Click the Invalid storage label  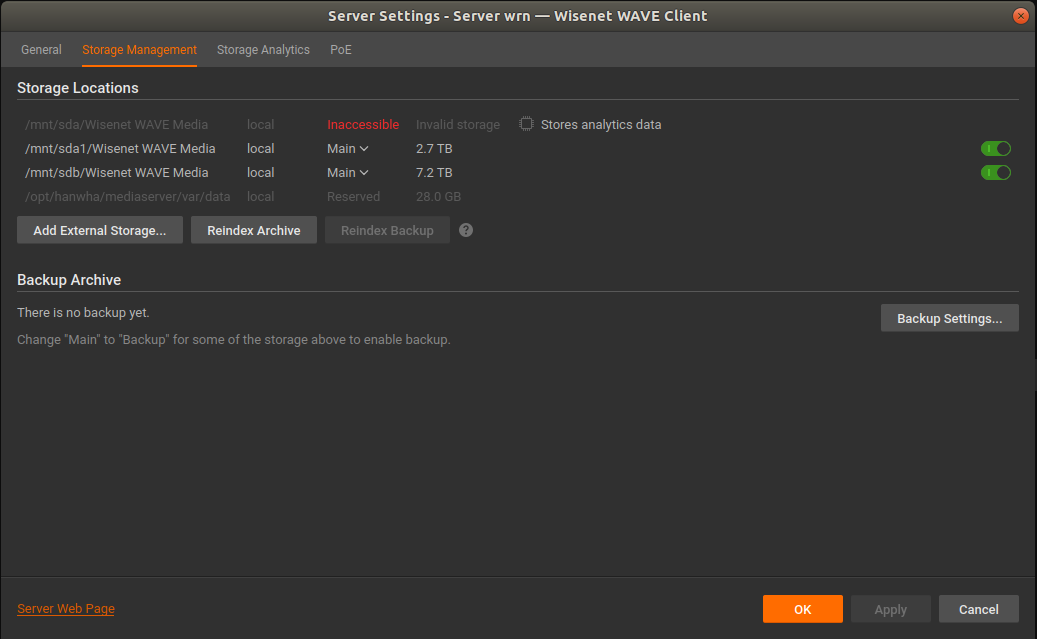[x=458, y=124]
